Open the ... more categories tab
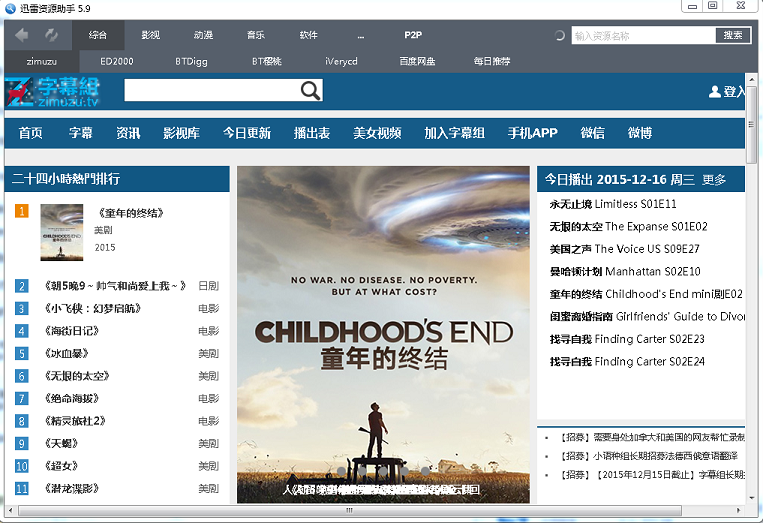Viewport: 763px width, 523px height. (x=361, y=35)
